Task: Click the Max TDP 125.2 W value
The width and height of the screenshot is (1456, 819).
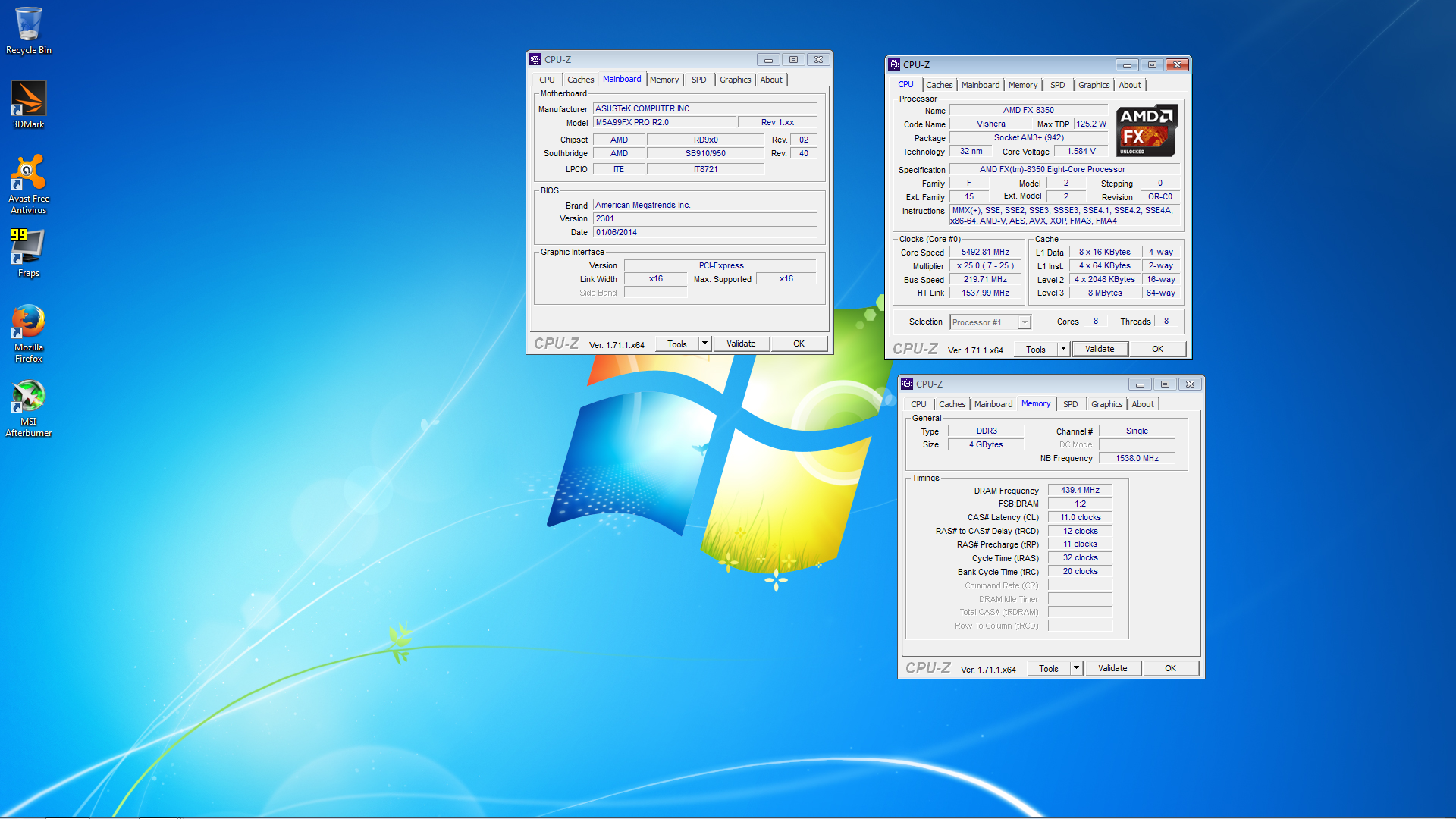Action: [x=1090, y=124]
